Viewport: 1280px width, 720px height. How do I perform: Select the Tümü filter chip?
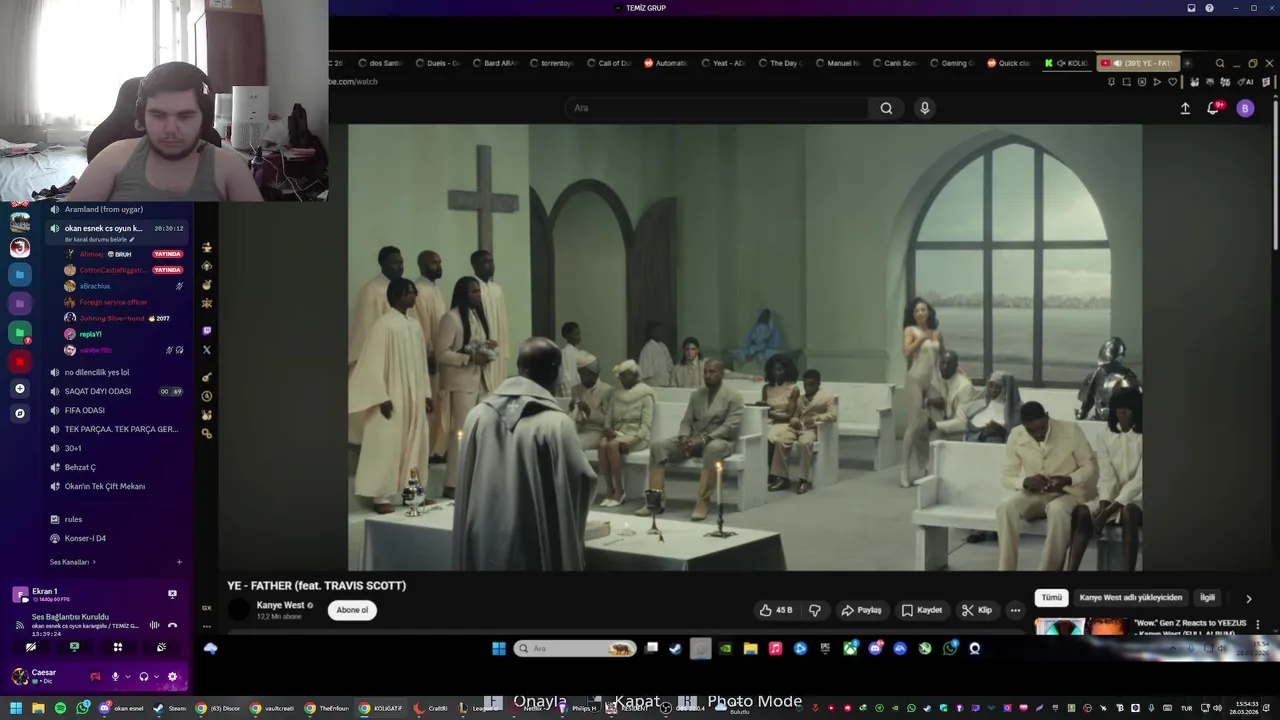click(1052, 597)
